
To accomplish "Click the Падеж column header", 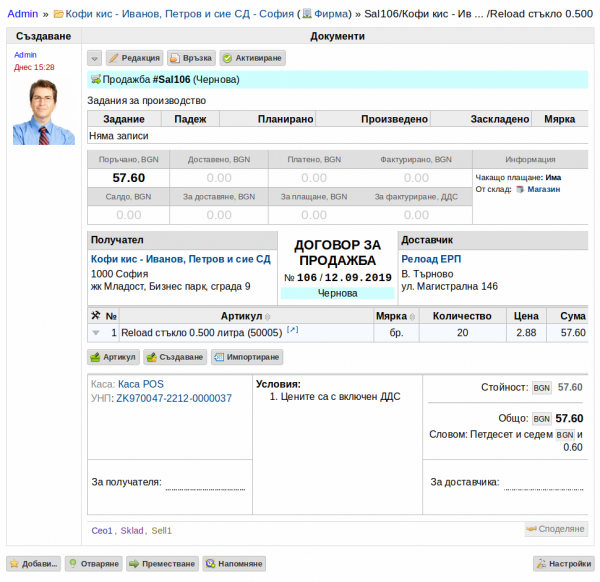I will (x=191, y=119).
